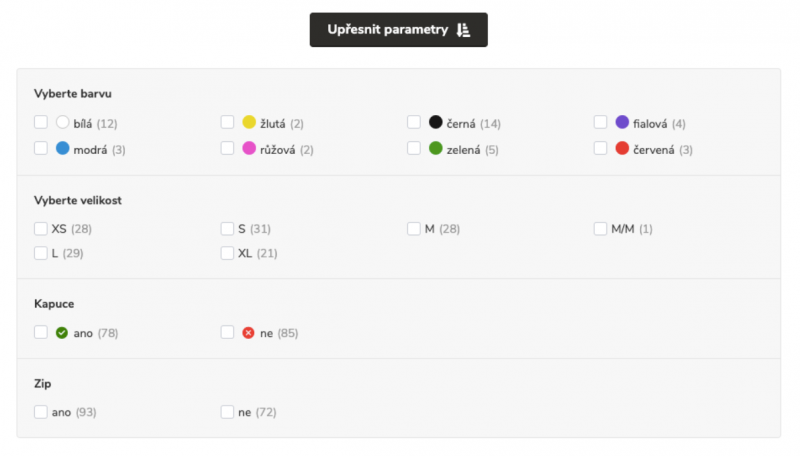Enable the XS size checkbox
Screen dimensions: 800x456
[41, 229]
